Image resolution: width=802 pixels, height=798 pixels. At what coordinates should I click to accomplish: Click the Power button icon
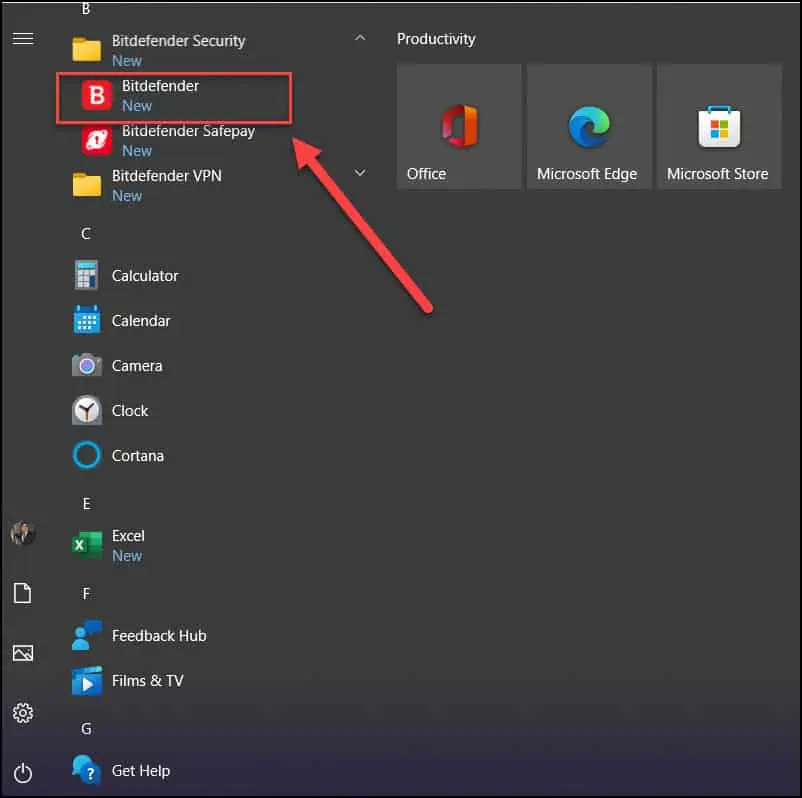pos(23,773)
